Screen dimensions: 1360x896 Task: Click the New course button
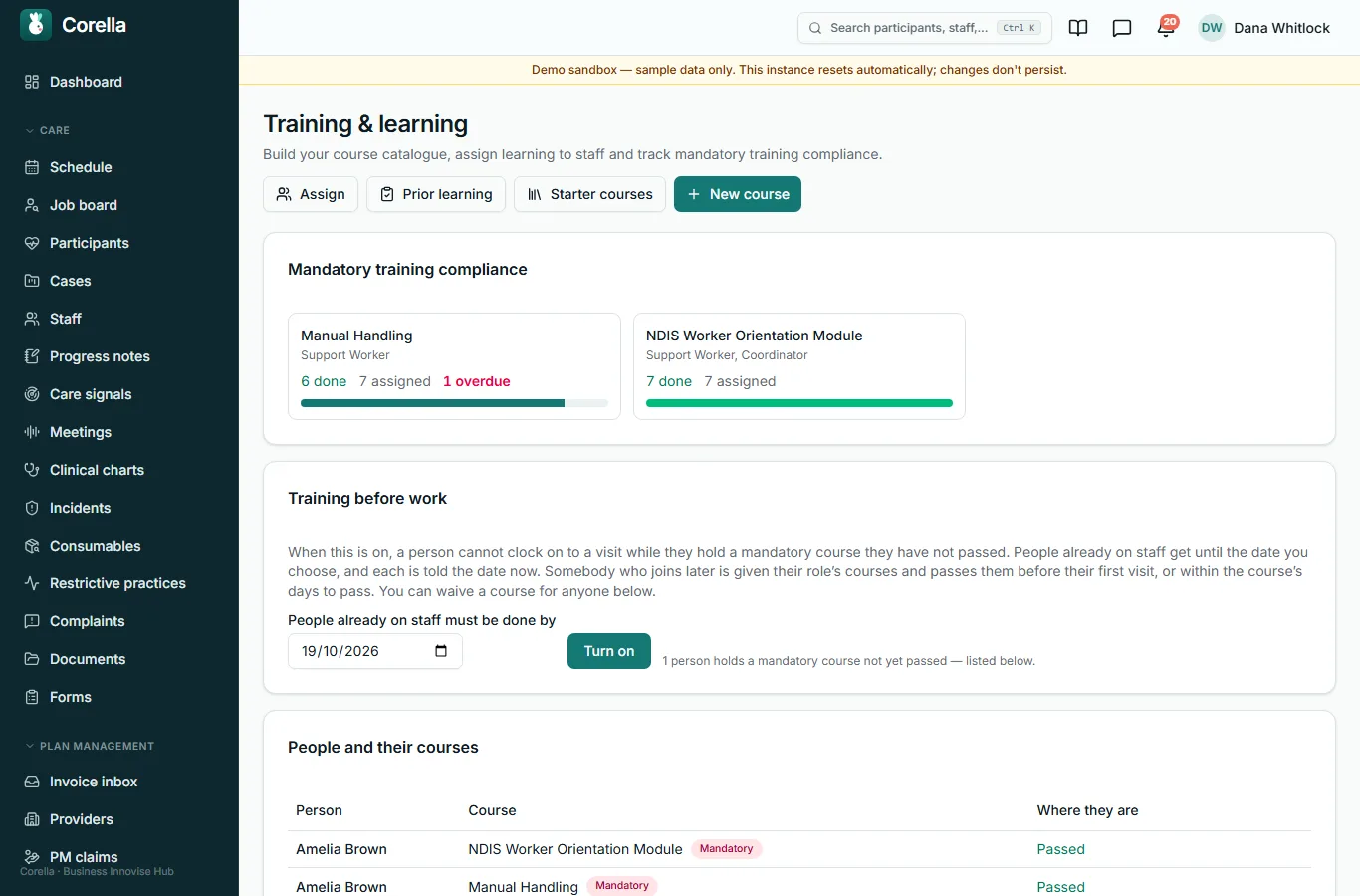pos(738,194)
